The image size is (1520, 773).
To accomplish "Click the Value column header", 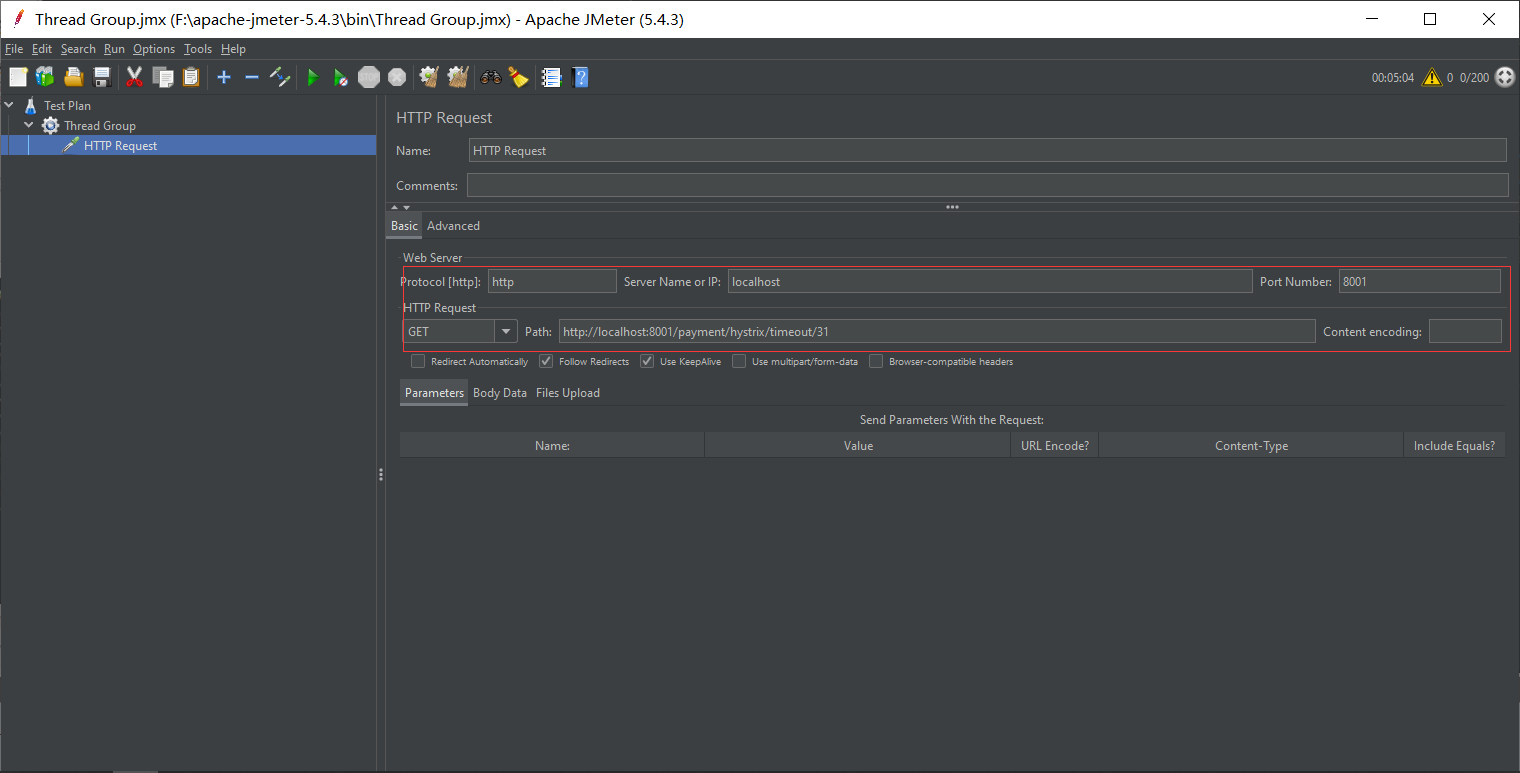I will [x=858, y=446].
